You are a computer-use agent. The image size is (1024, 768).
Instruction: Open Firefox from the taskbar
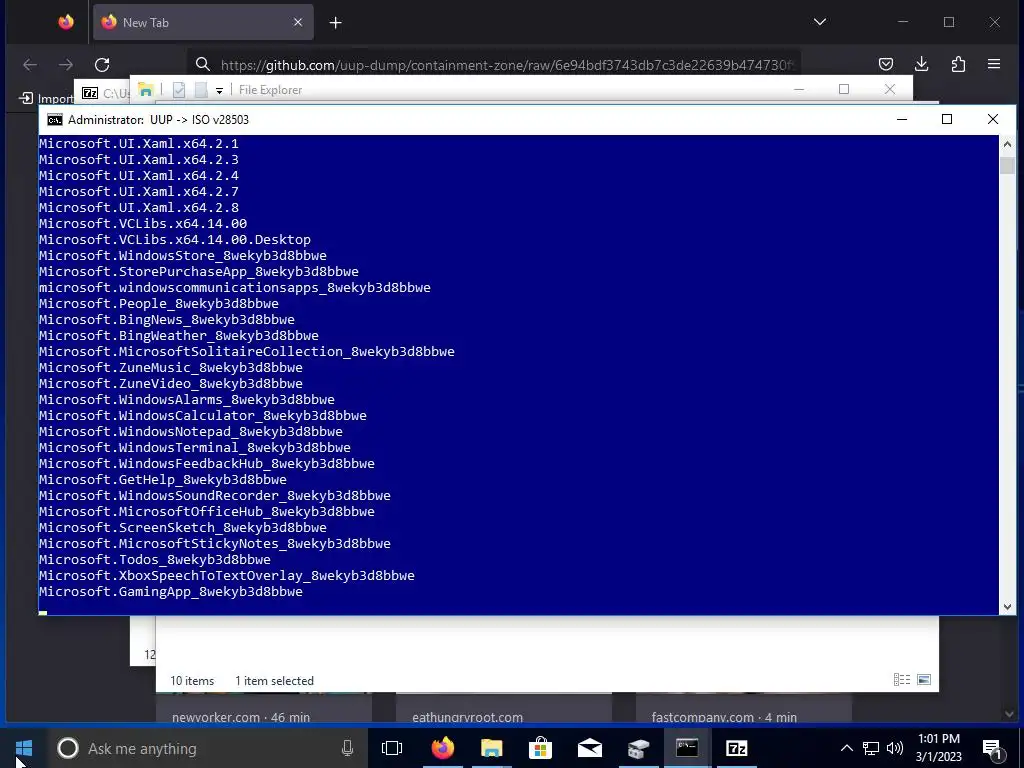(x=442, y=748)
